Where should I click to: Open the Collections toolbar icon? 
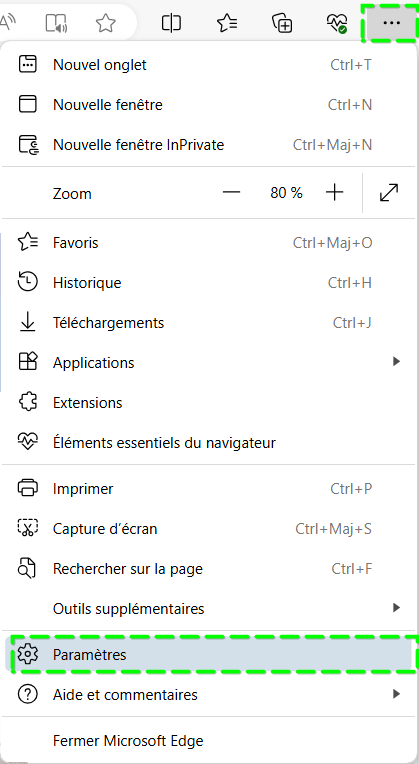(x=282, y=23)
